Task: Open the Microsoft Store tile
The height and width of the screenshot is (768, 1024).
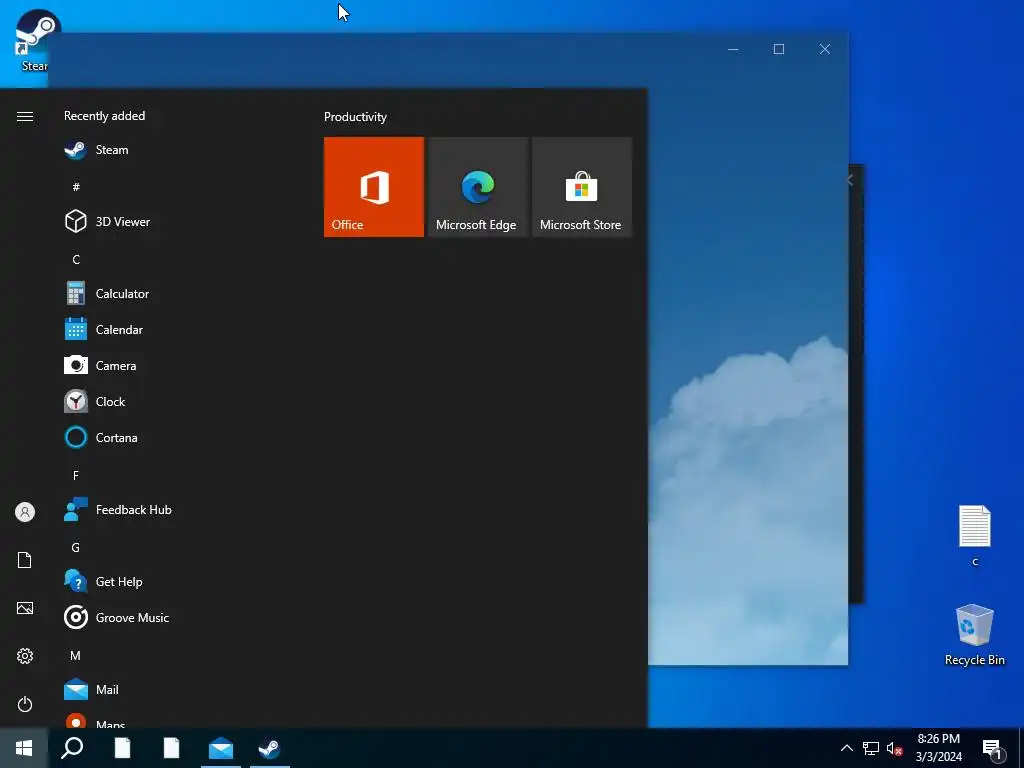Action: tap(582, 187)
